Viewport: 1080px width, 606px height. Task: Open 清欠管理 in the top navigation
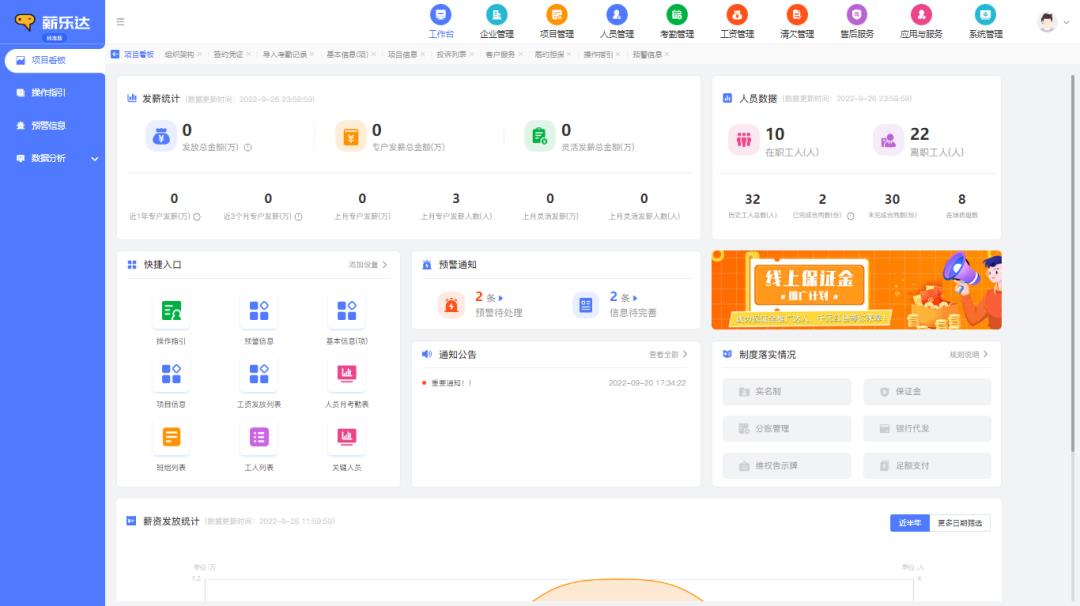(797, 21)
